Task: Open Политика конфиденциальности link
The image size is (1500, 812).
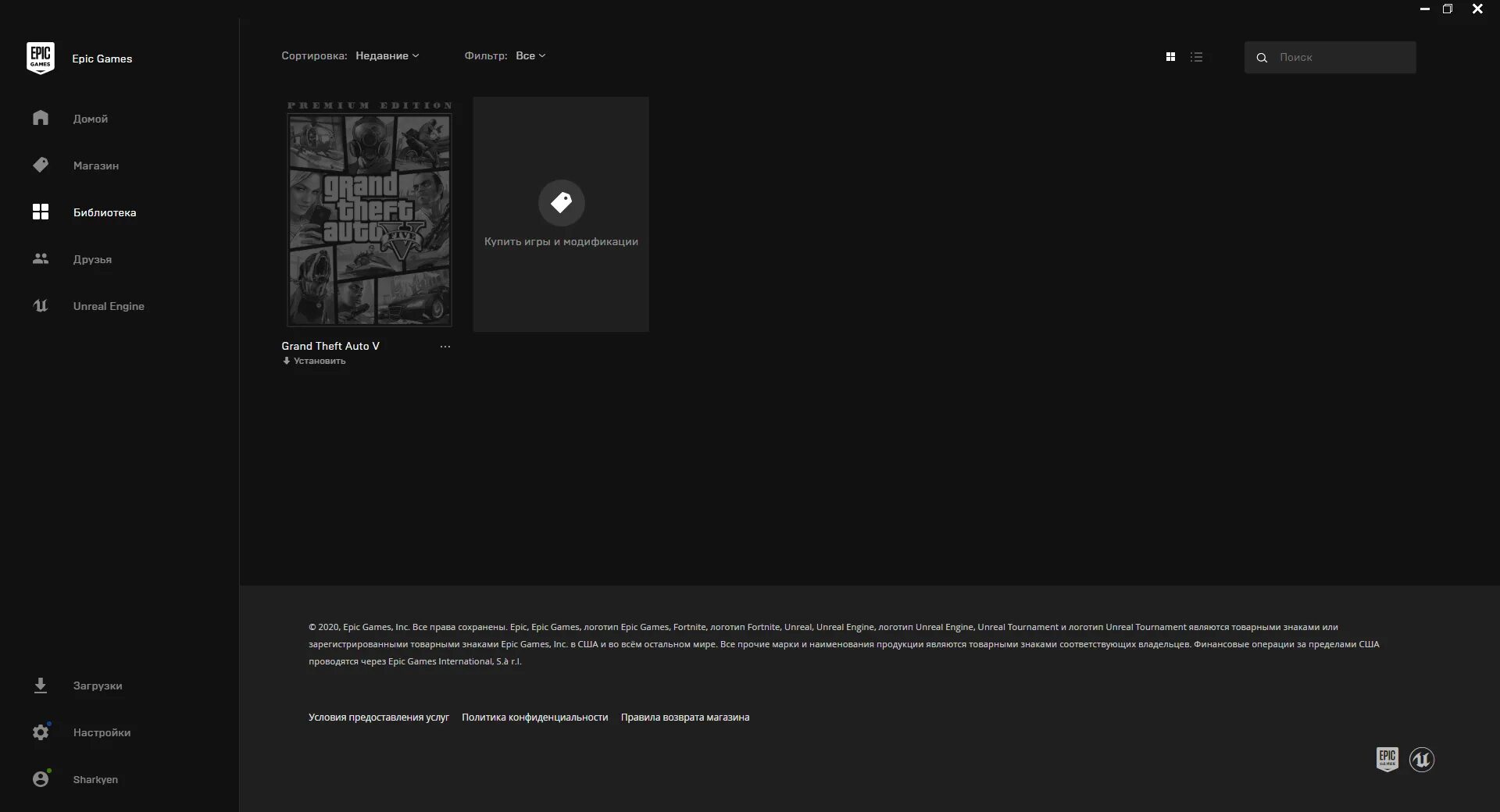Action: 534,717
